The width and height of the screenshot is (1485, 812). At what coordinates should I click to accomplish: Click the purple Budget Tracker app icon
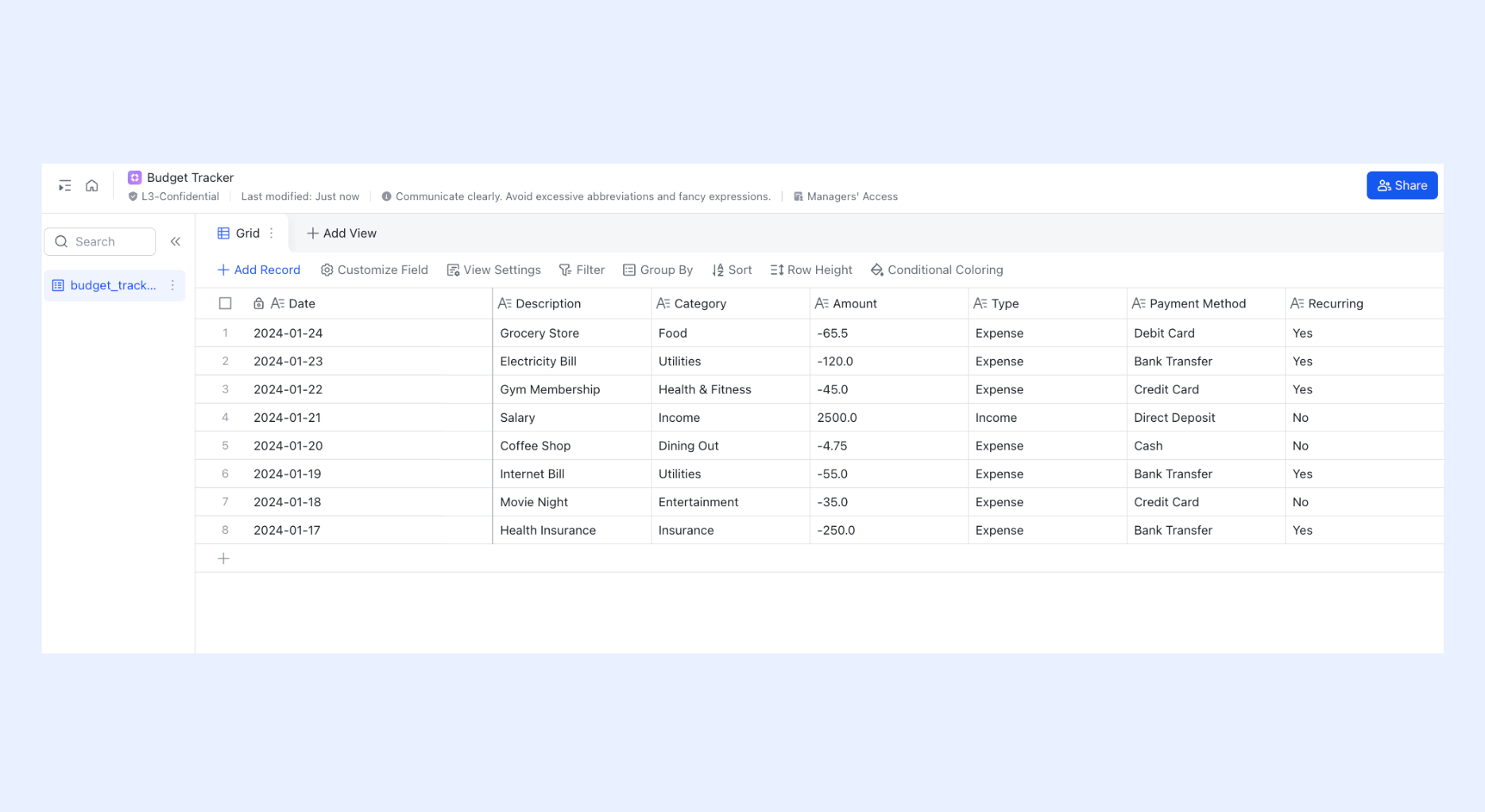point(134,178)
